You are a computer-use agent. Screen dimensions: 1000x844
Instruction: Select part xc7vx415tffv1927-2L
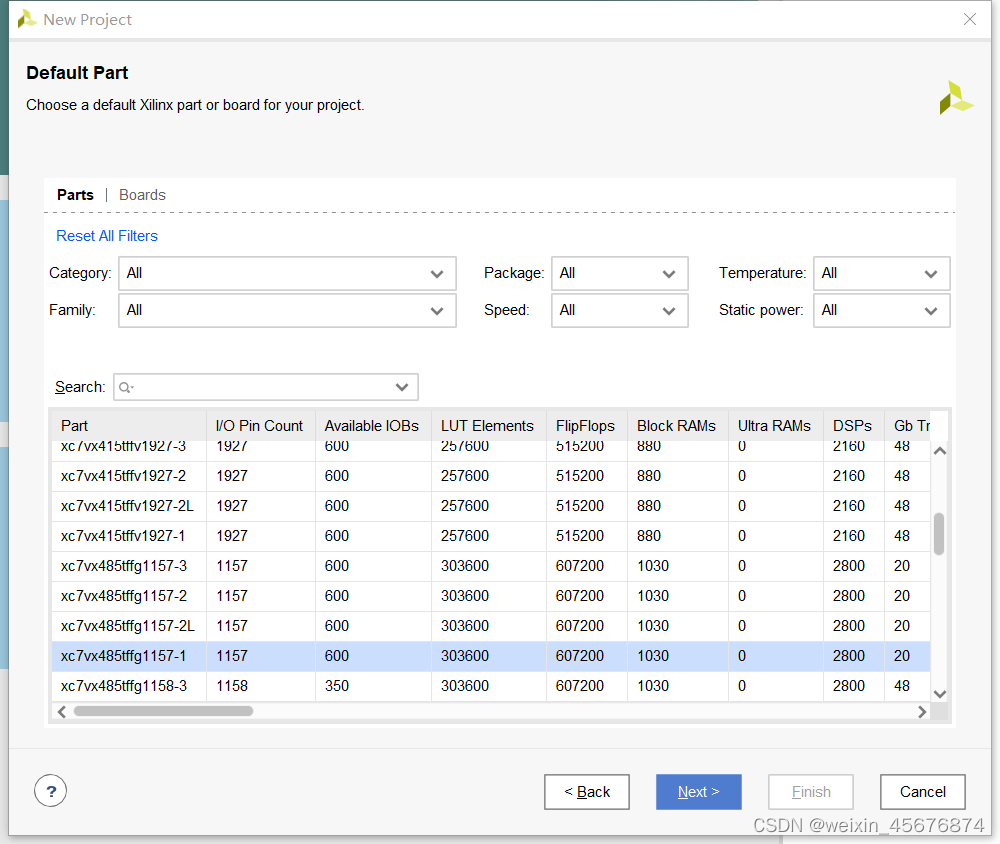pyautogui.click(x=491, y=506)
